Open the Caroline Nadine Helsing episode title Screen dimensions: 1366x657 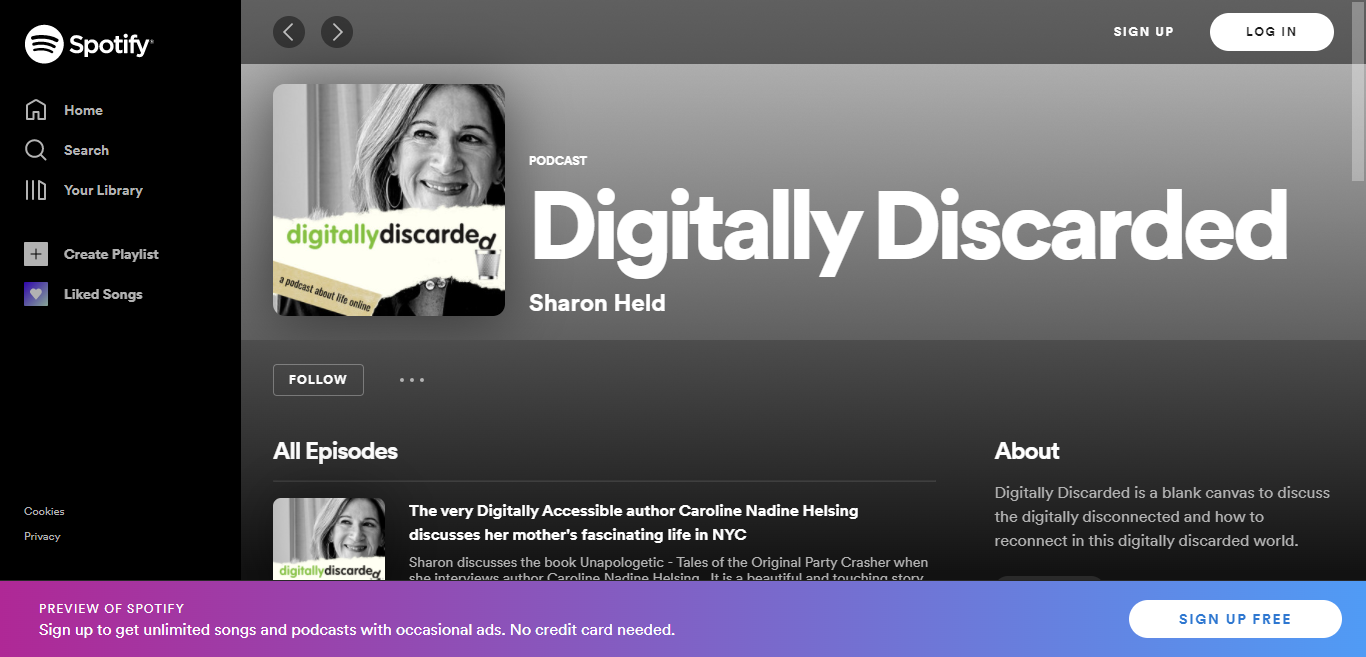[x=633, y=522]
